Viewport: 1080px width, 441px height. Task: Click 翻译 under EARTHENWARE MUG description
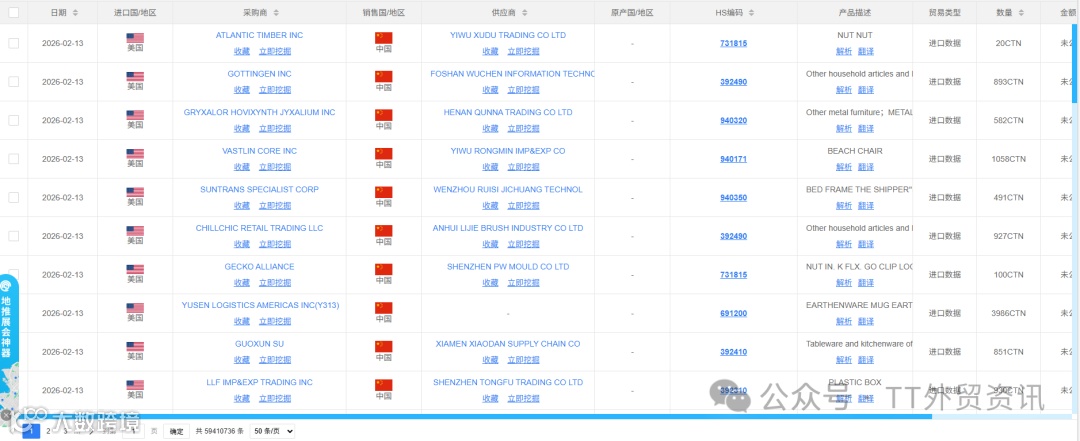(x=866, y=321)
